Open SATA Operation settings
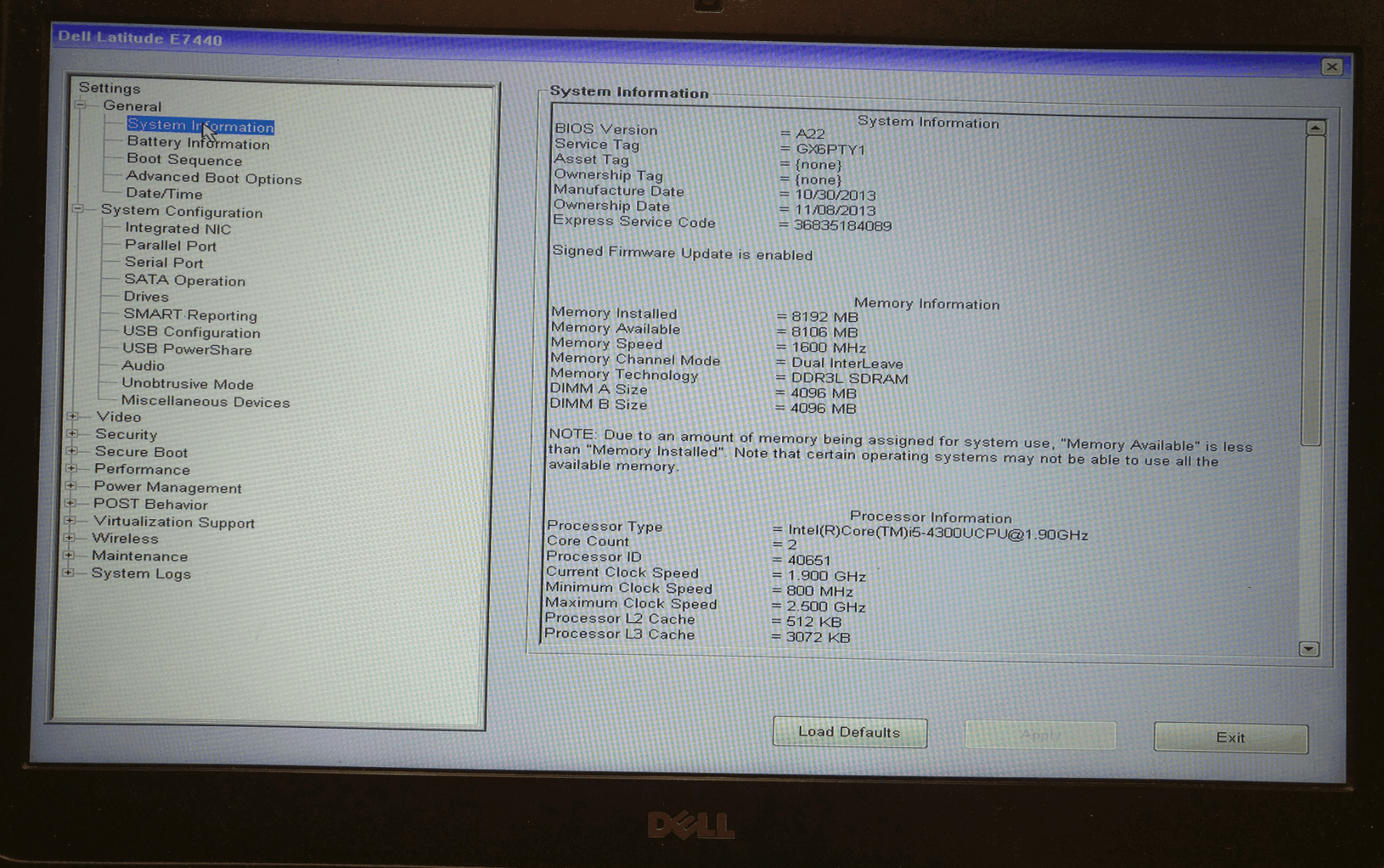The image size is (1384, 868). (x=184, y=280)
